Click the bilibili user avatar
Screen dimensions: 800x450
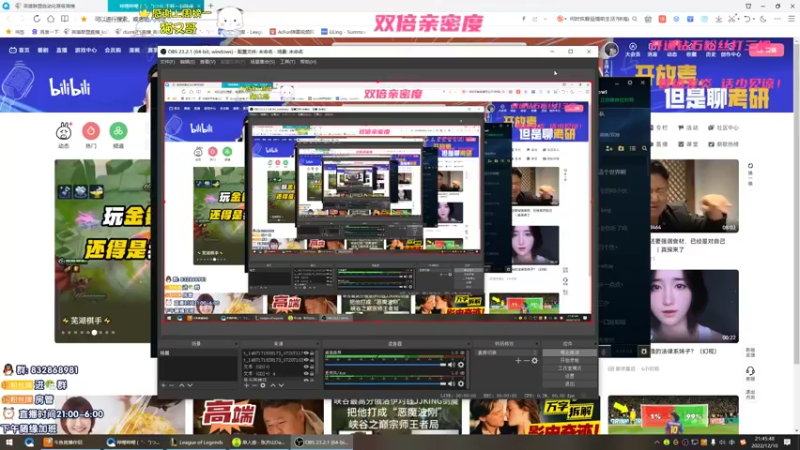(x=611, y=49)
